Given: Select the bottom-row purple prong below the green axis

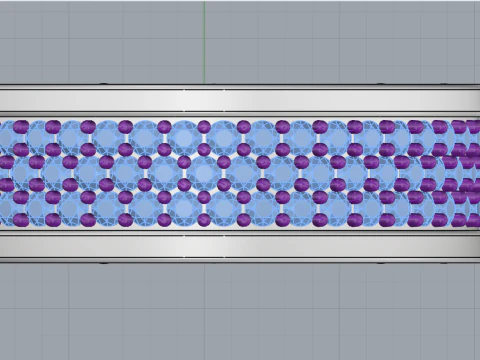Looking at the screenshot, I should coord(204,220).
